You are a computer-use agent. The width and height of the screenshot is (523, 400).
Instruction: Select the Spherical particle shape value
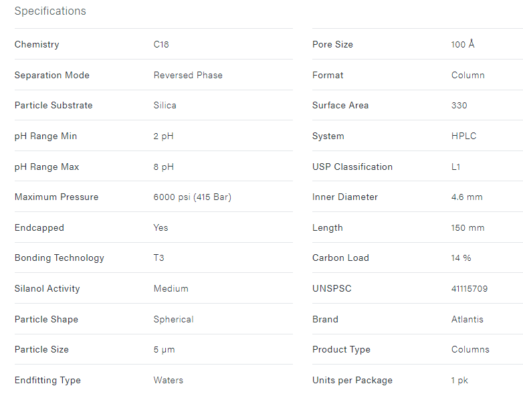pos(173,319)
